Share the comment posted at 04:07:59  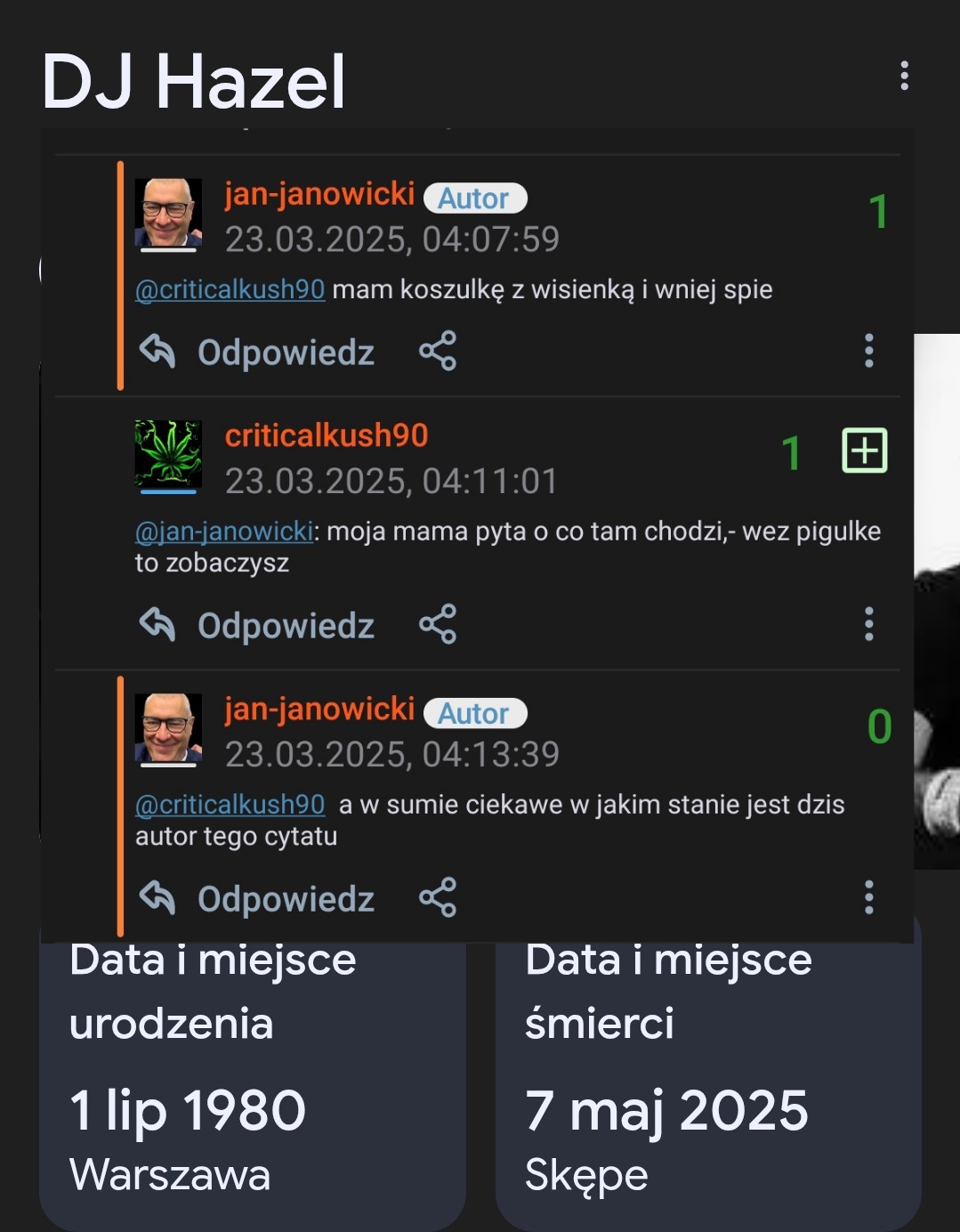click(438, 351)
